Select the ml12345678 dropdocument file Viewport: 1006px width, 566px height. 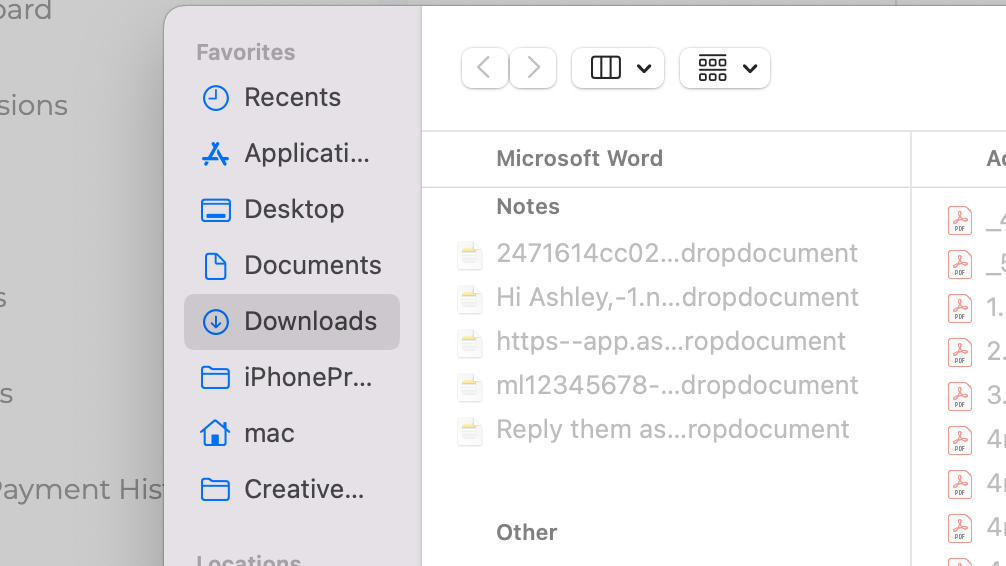point(676,385)
